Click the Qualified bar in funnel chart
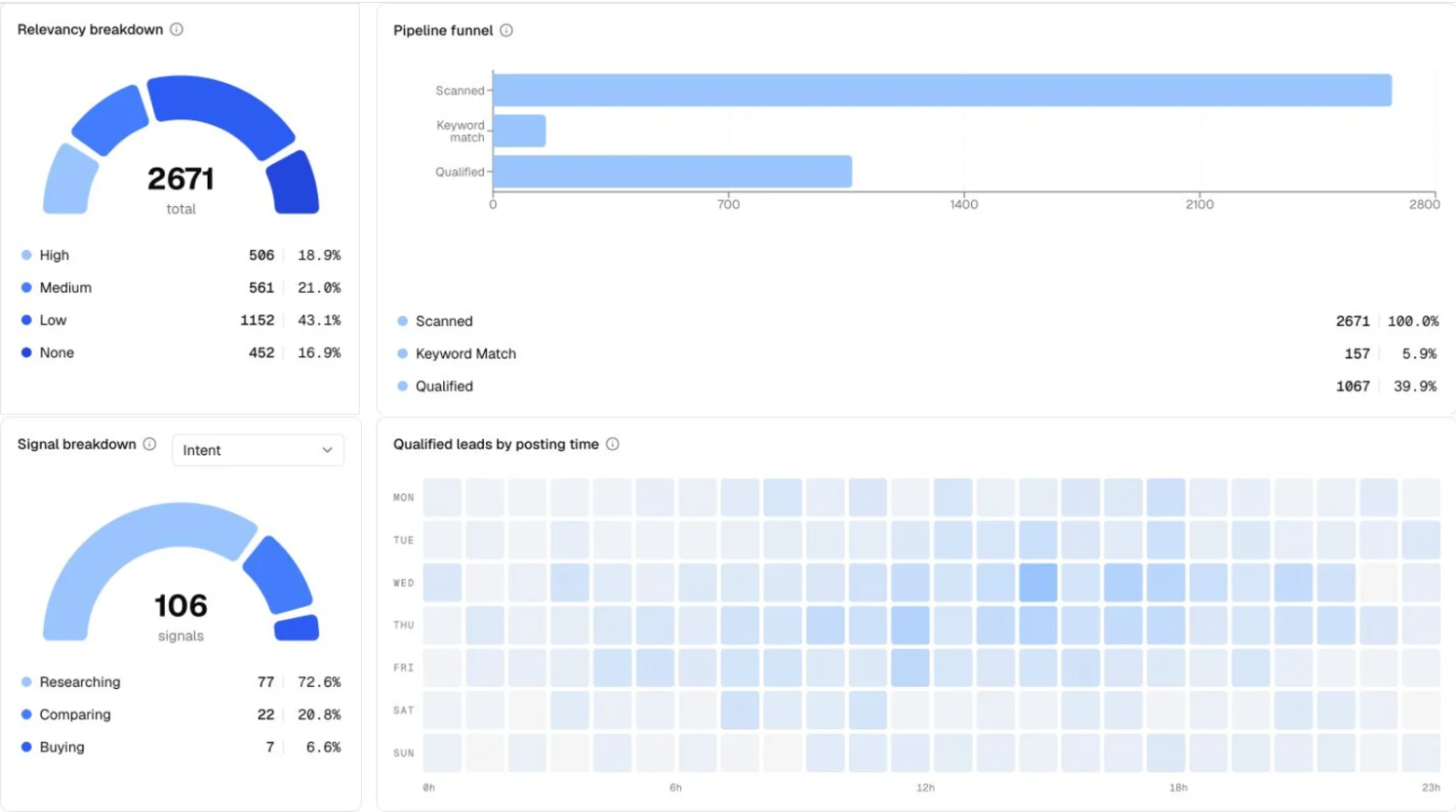This screenshot has width=1456, height=812. 673,172
